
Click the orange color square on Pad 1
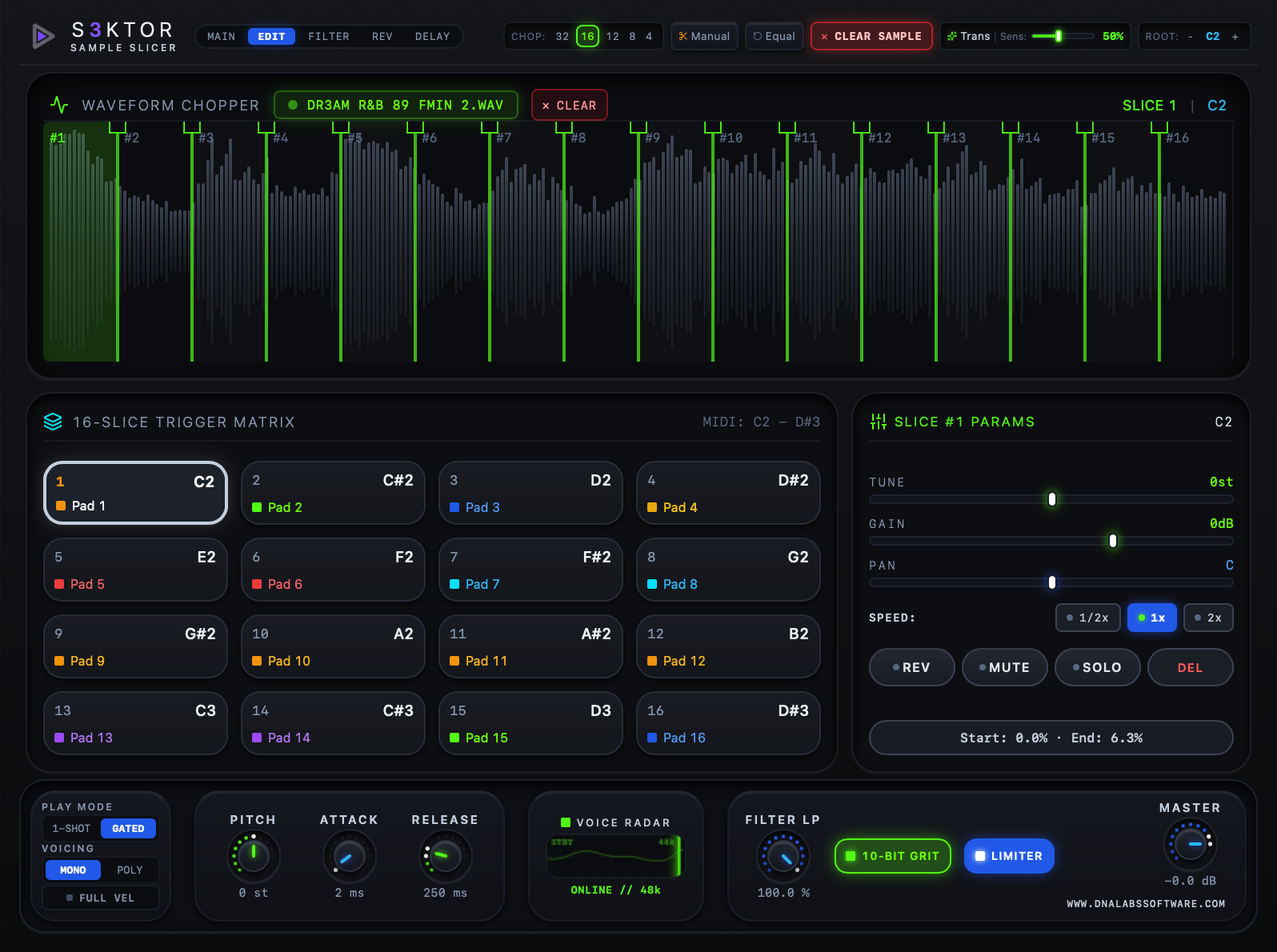(x=61, y=506)
